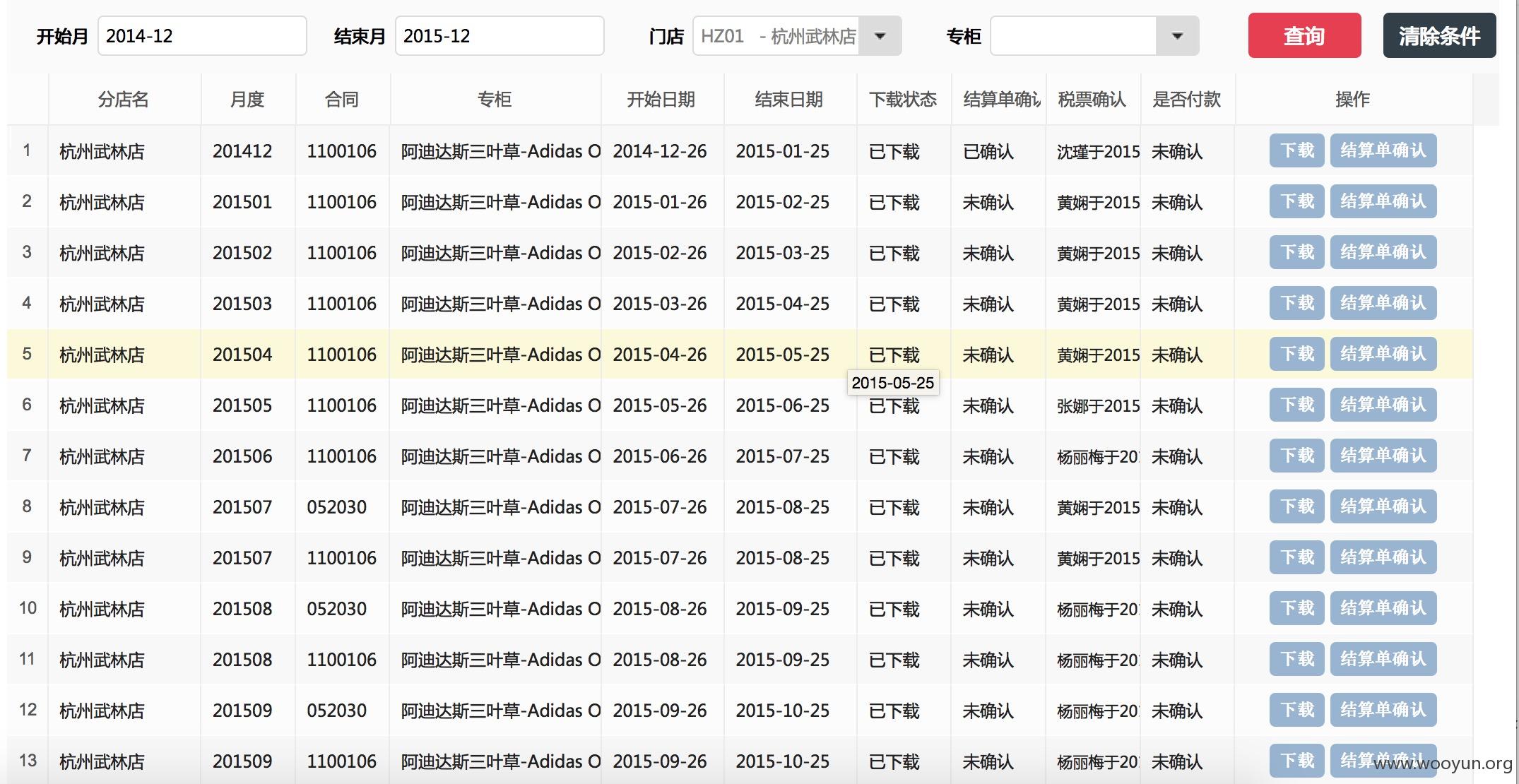Click the 清除条件 clear conditions button
The height and width of the screenshot is (784, 1519).
[x=1439, y=35]
